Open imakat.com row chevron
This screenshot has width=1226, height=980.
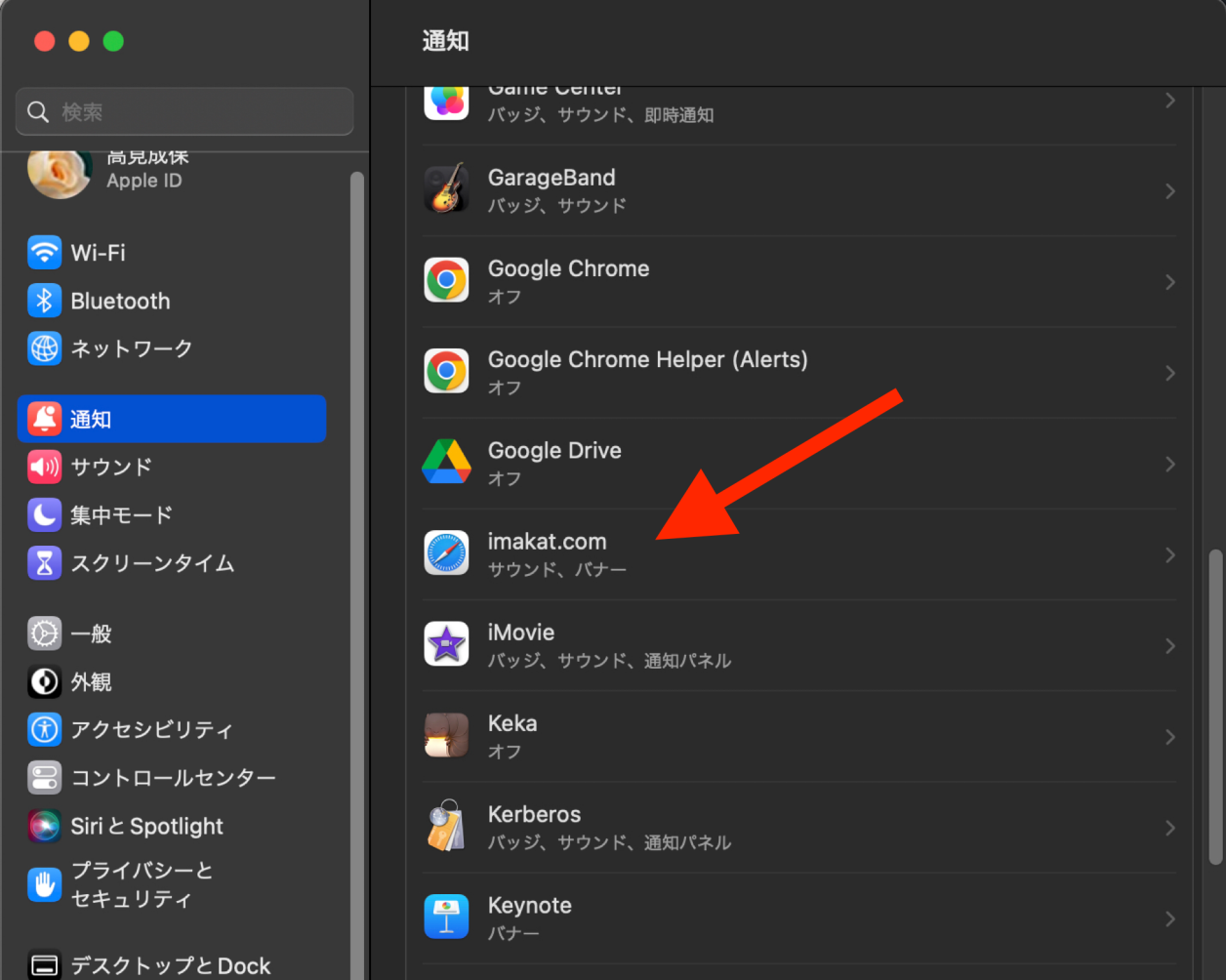click(x=1169, y=554)
